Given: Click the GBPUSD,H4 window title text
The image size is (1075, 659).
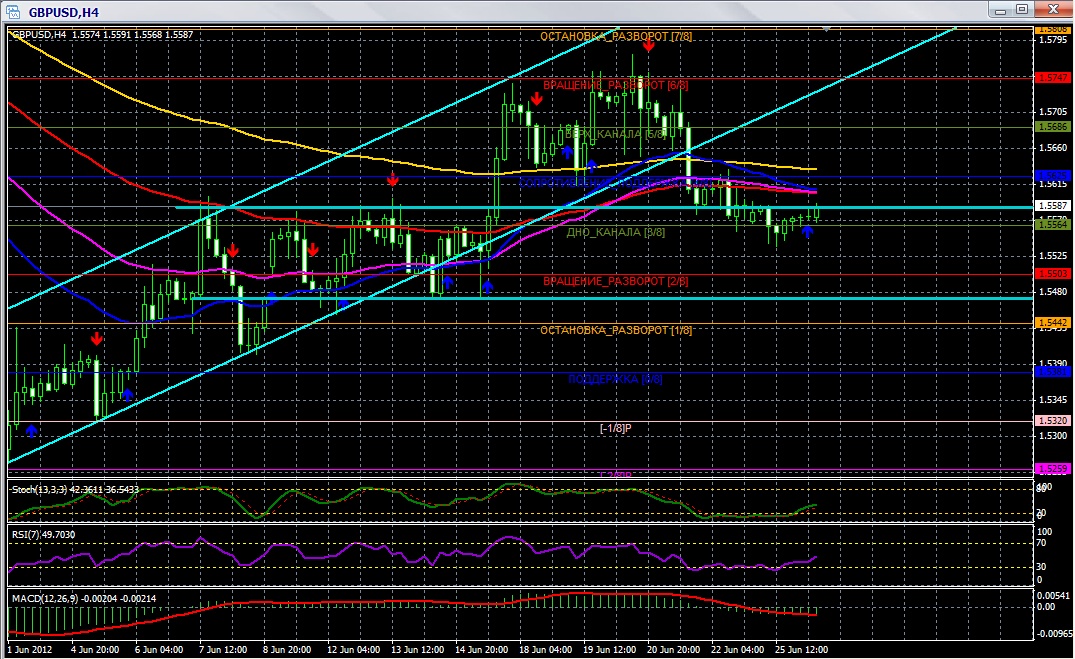Looking at the screenshot, I should coord(63,12).
